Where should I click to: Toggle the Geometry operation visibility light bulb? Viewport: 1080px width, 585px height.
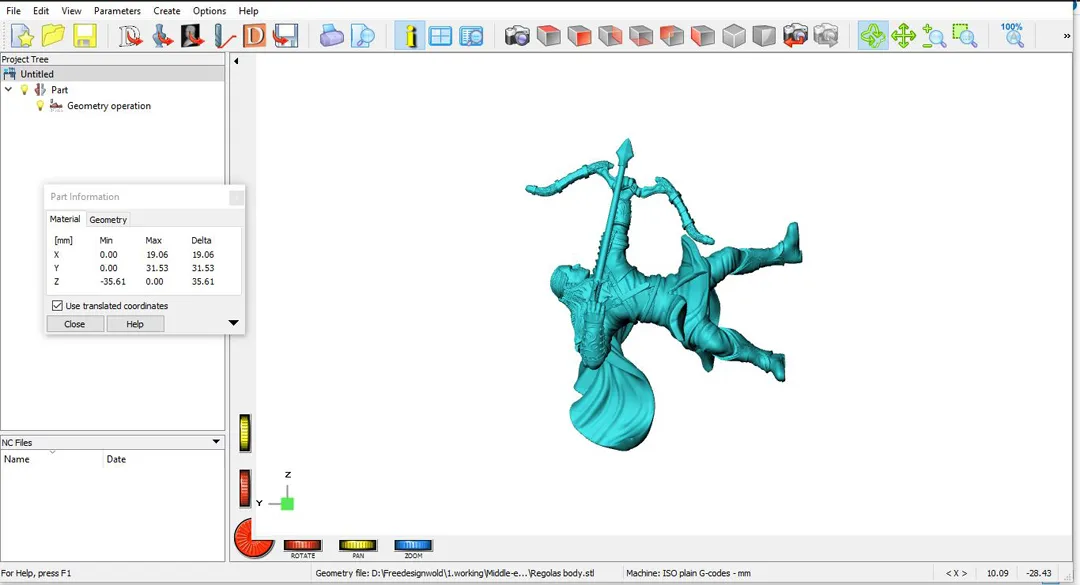tap(40, 105)
